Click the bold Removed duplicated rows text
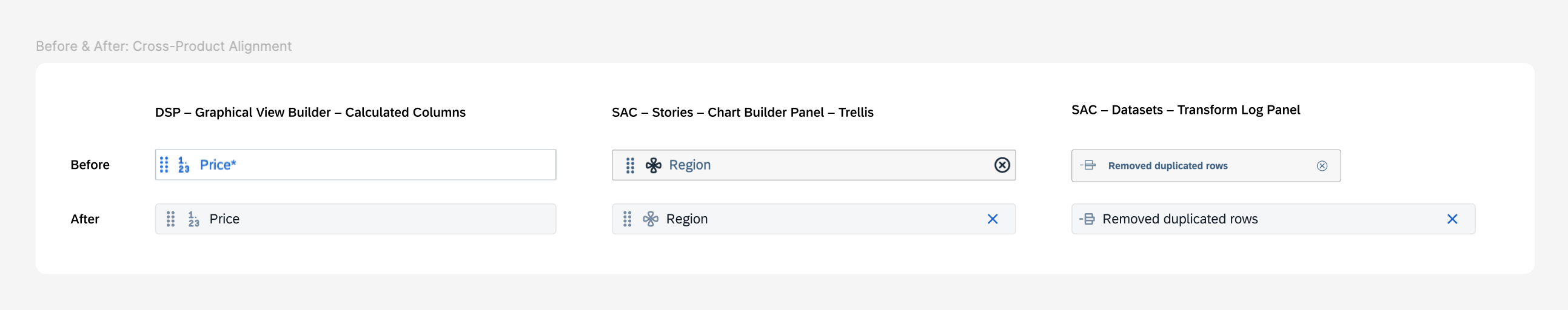The height and width of the screenshot is (310, 1568). (x=1167, y=166)
